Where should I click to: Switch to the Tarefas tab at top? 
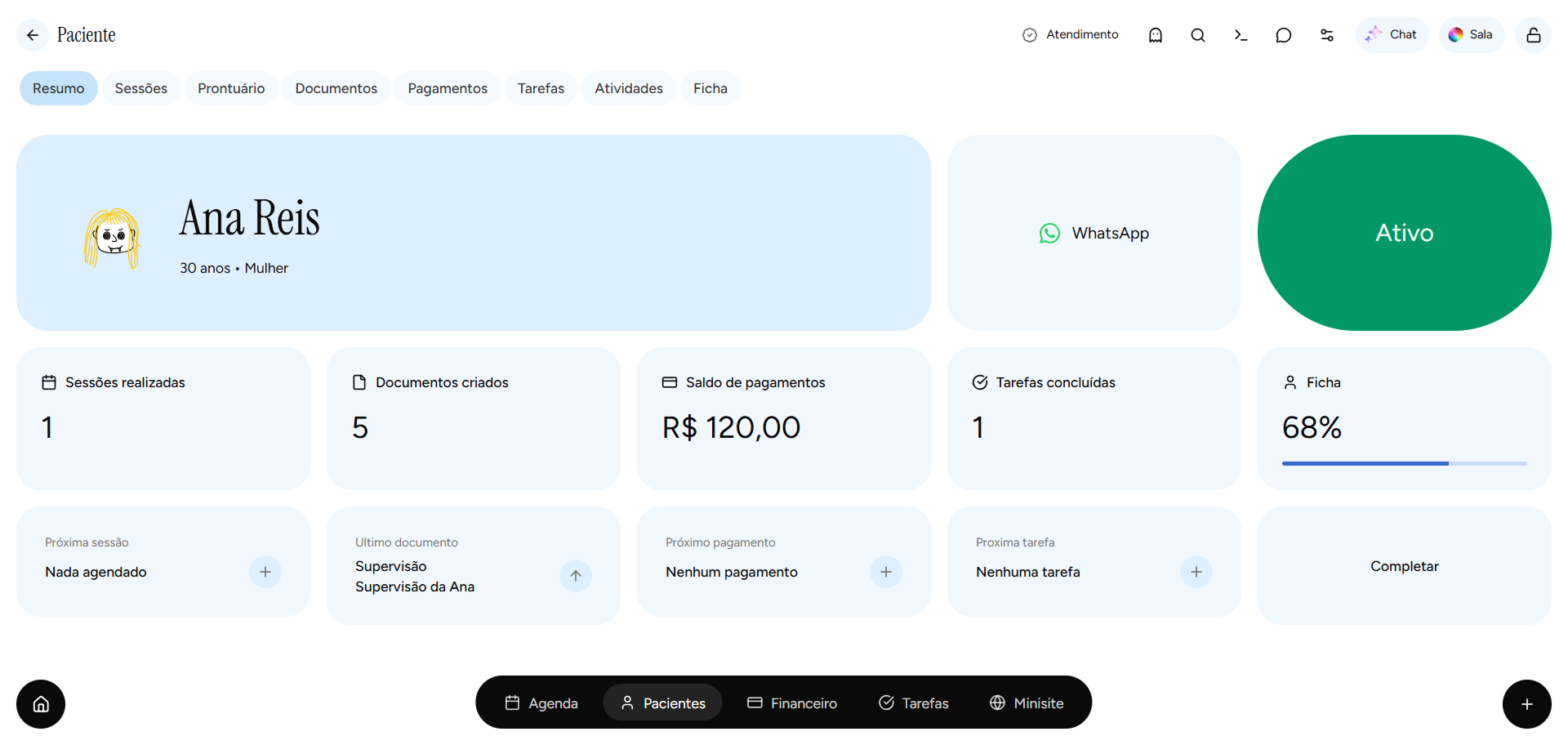[x=541, y=88]
